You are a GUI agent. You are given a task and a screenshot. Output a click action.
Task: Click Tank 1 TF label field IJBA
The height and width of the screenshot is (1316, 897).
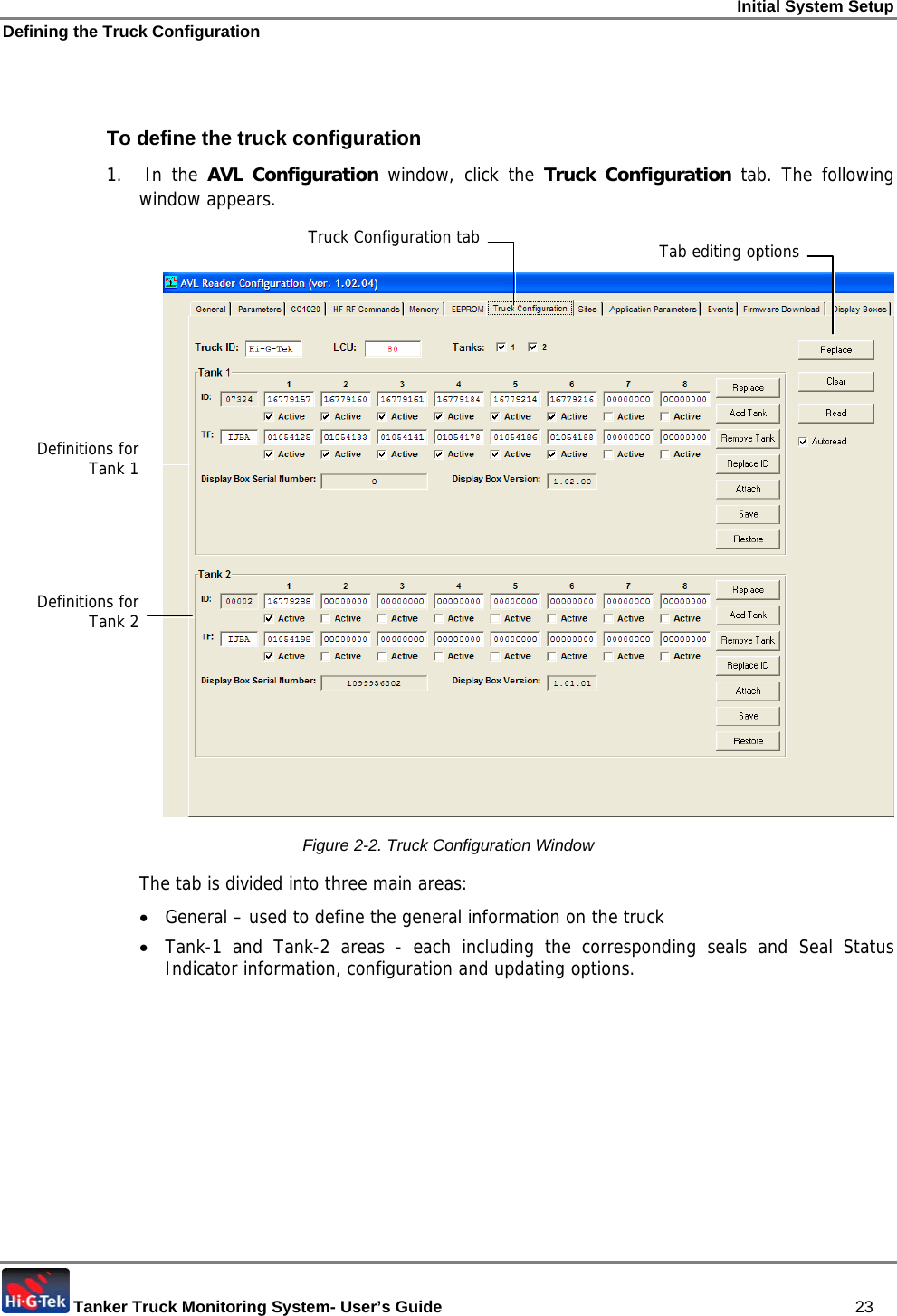[x=240, y=437]
